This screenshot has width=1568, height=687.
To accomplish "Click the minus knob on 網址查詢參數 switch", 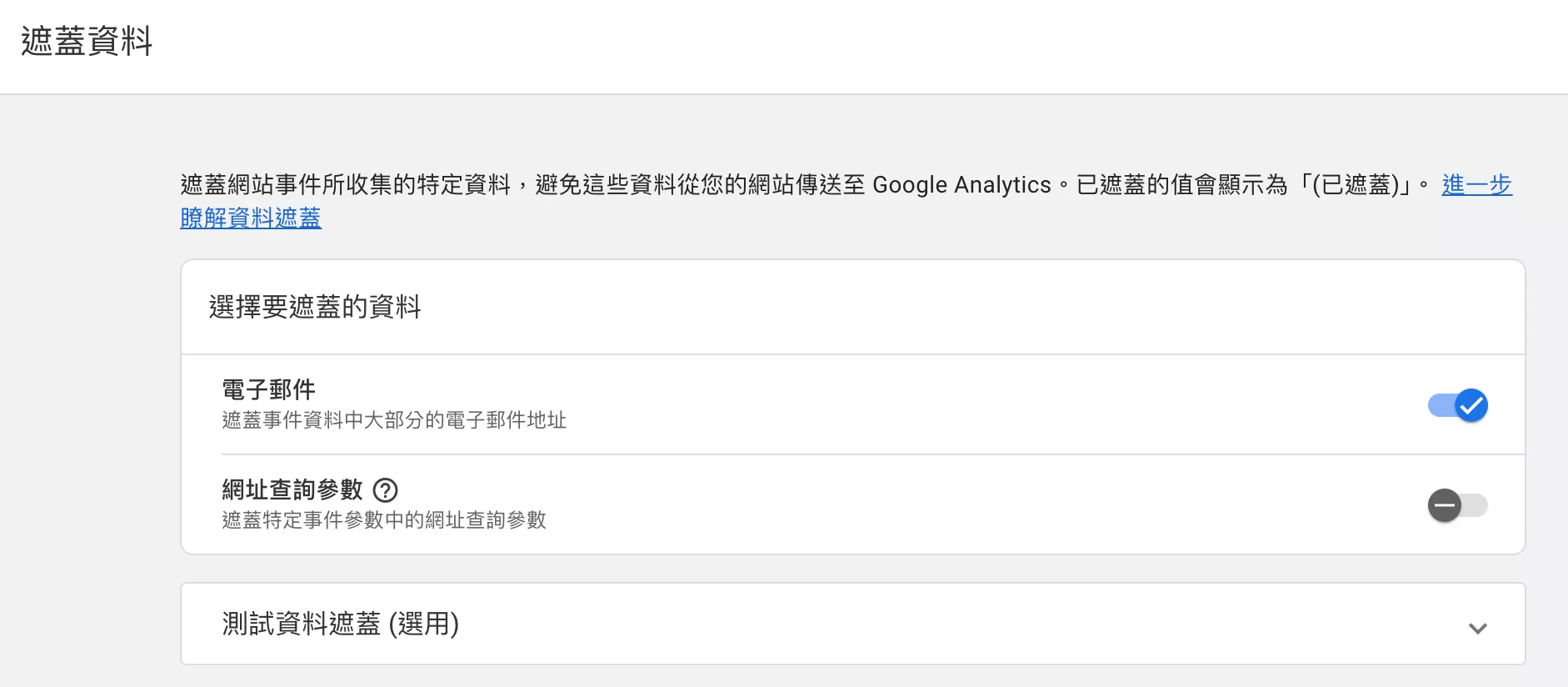I will [1445, 505].
